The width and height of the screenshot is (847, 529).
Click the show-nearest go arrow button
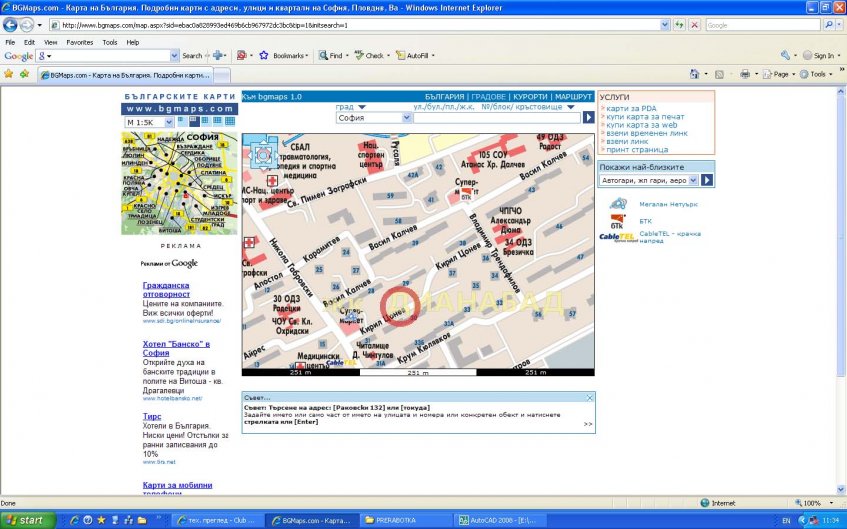click(707, 180)
